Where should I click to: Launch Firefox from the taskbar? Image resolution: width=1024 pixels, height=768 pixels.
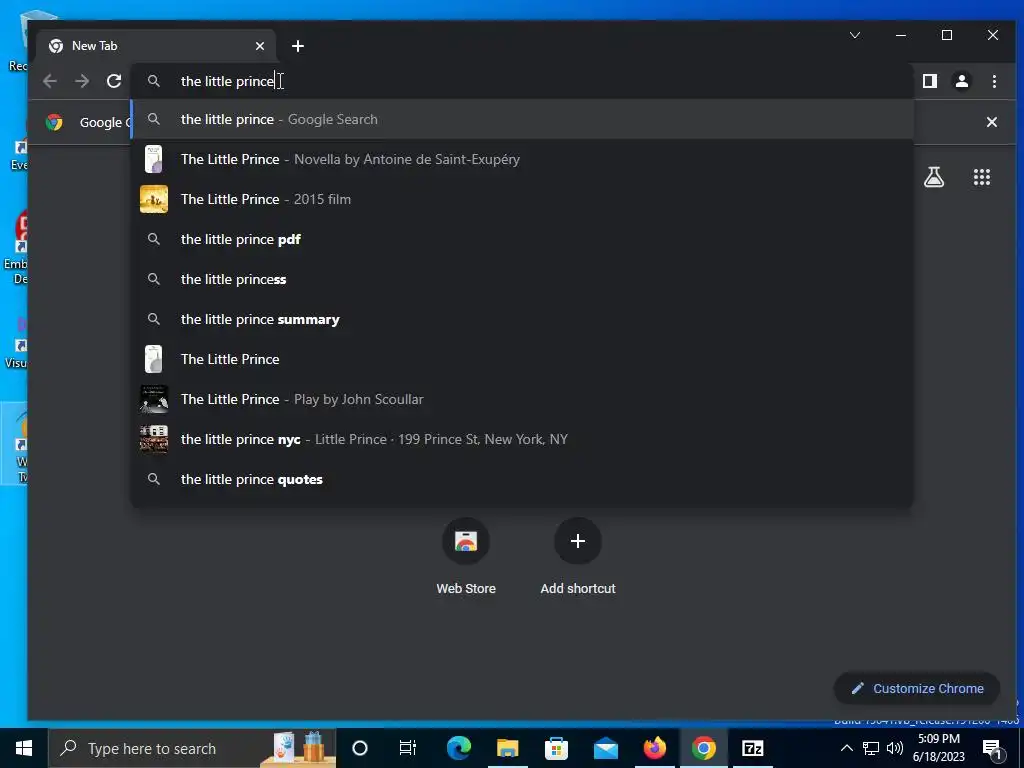pos(654,748)
